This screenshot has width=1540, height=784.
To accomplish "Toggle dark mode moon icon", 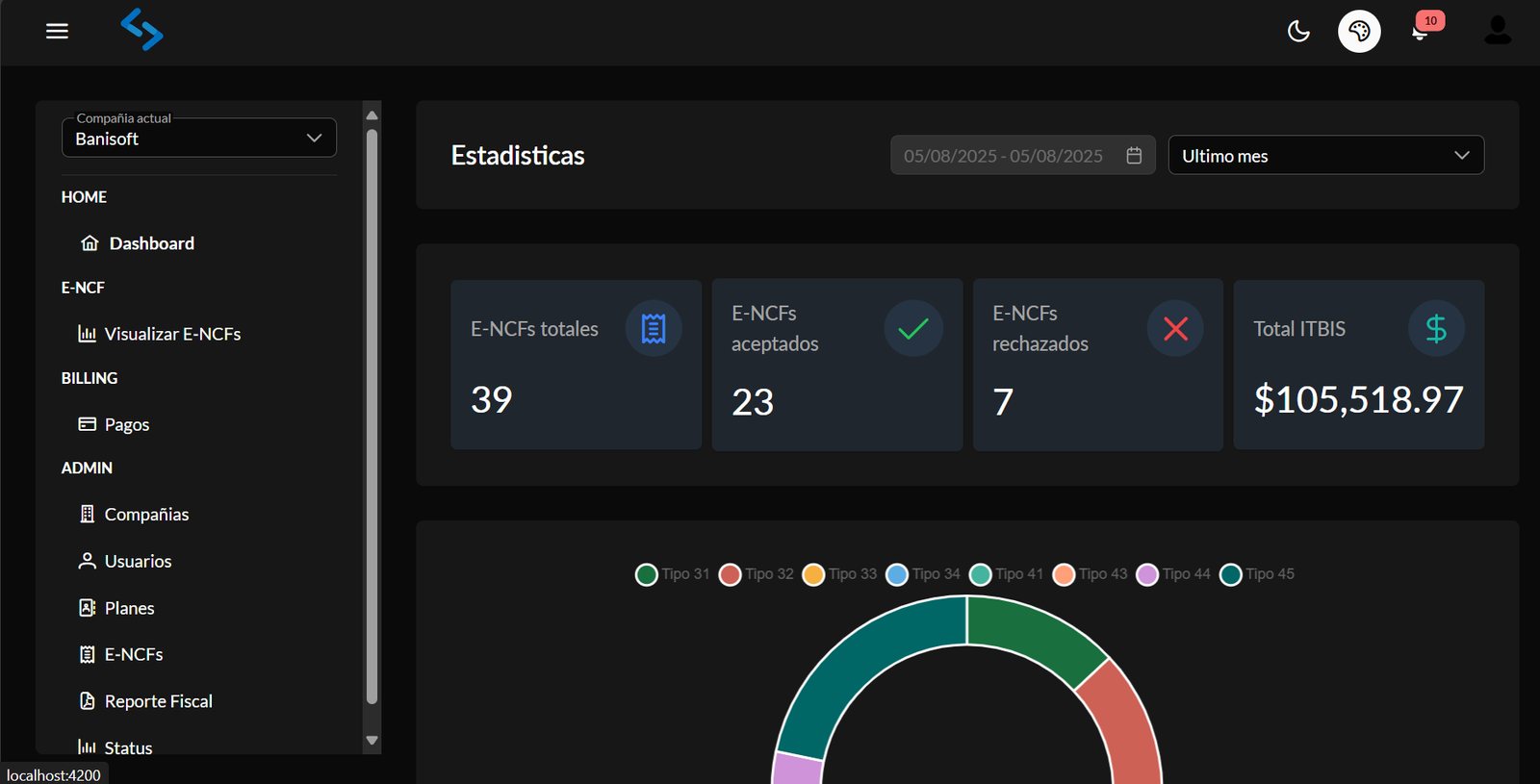I will [x=1298, y=31].
